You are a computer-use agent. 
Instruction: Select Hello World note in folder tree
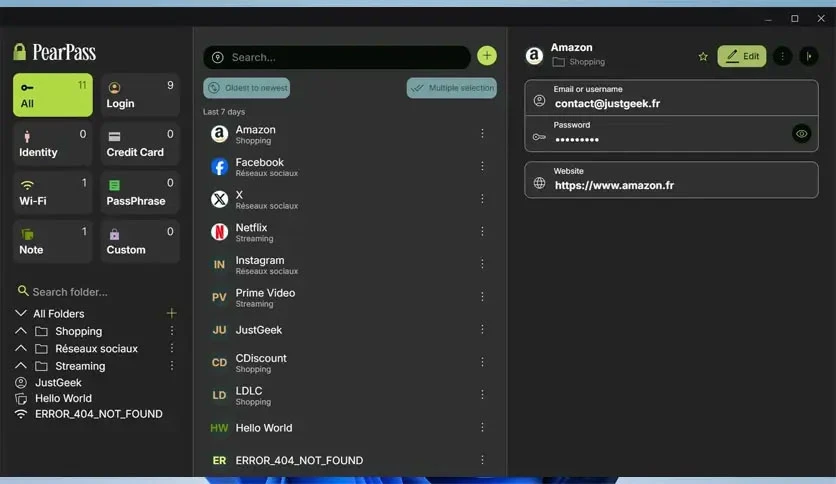coord(63,398)
